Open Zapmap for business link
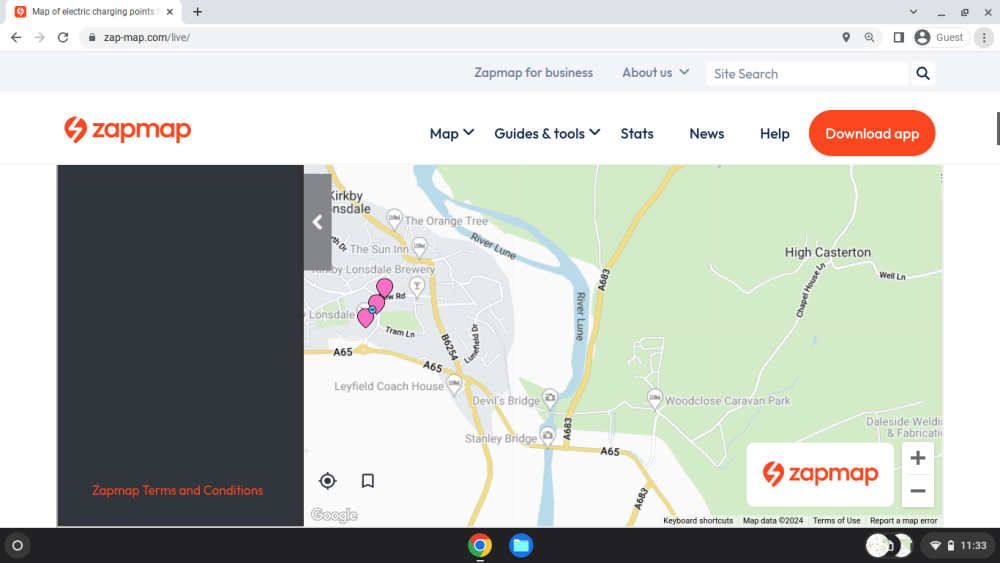 (x=533, y=73)
